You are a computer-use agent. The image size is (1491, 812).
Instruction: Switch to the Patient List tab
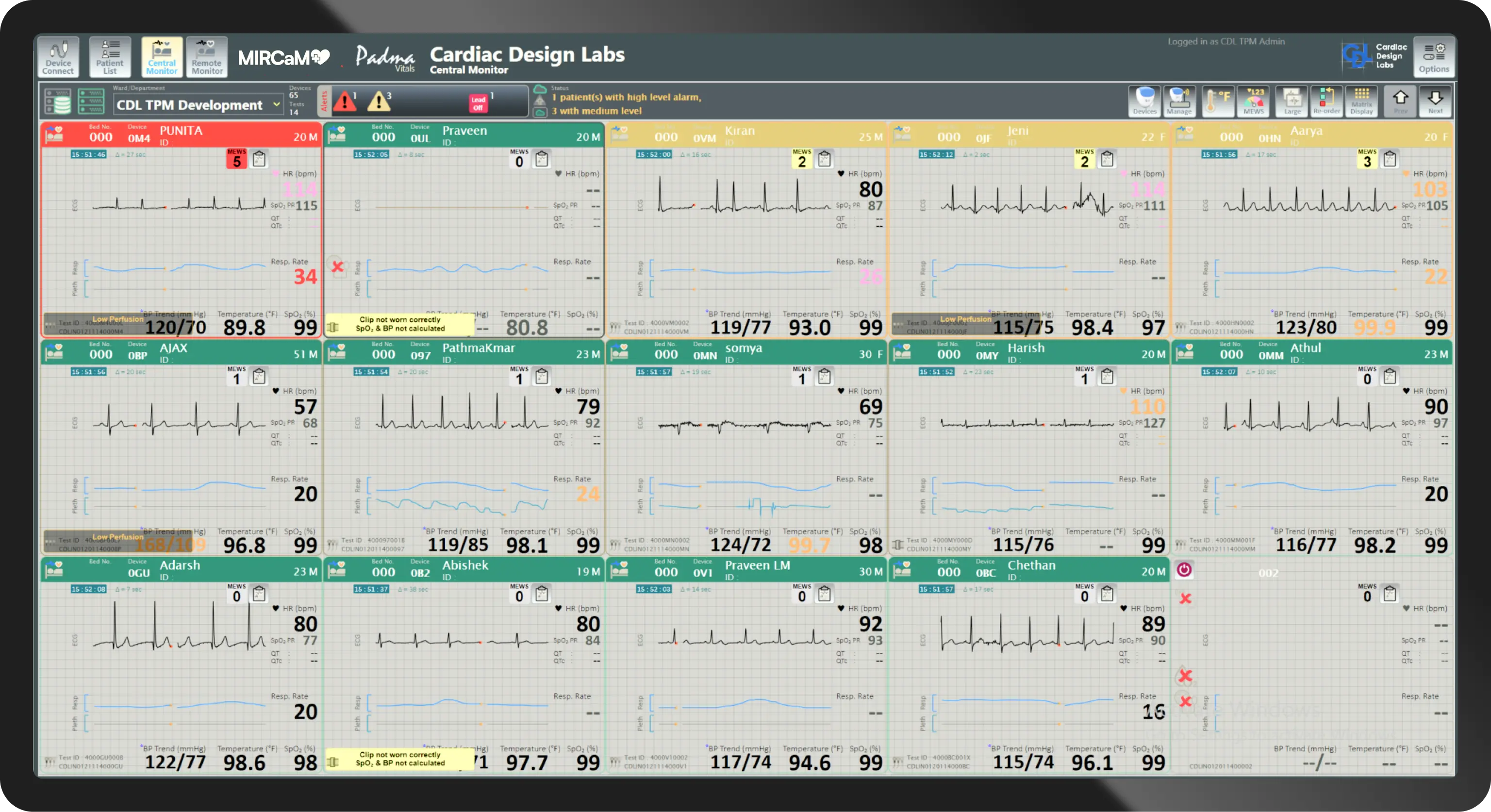pos(110,57)
